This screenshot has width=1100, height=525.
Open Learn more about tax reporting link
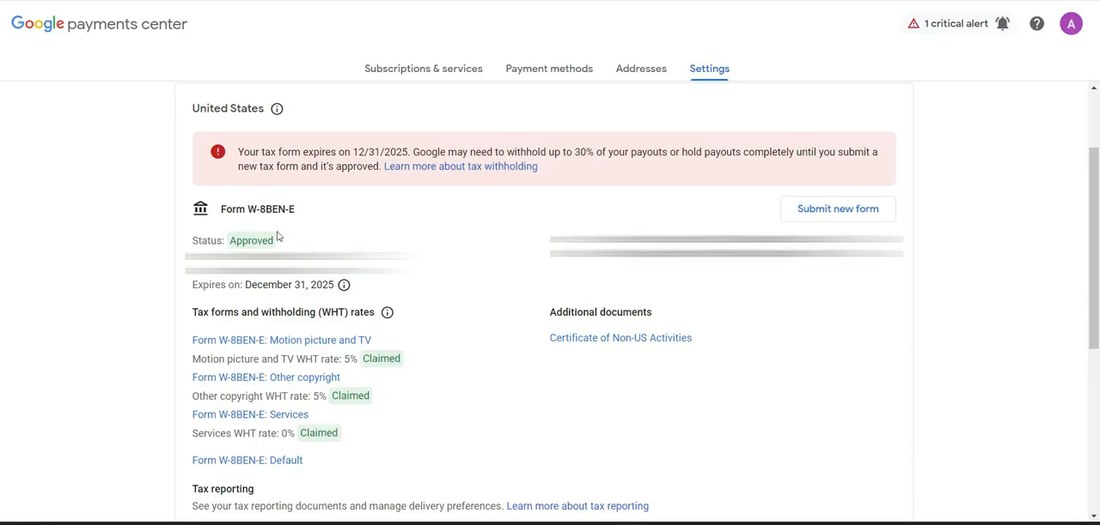tap(577, 506)
